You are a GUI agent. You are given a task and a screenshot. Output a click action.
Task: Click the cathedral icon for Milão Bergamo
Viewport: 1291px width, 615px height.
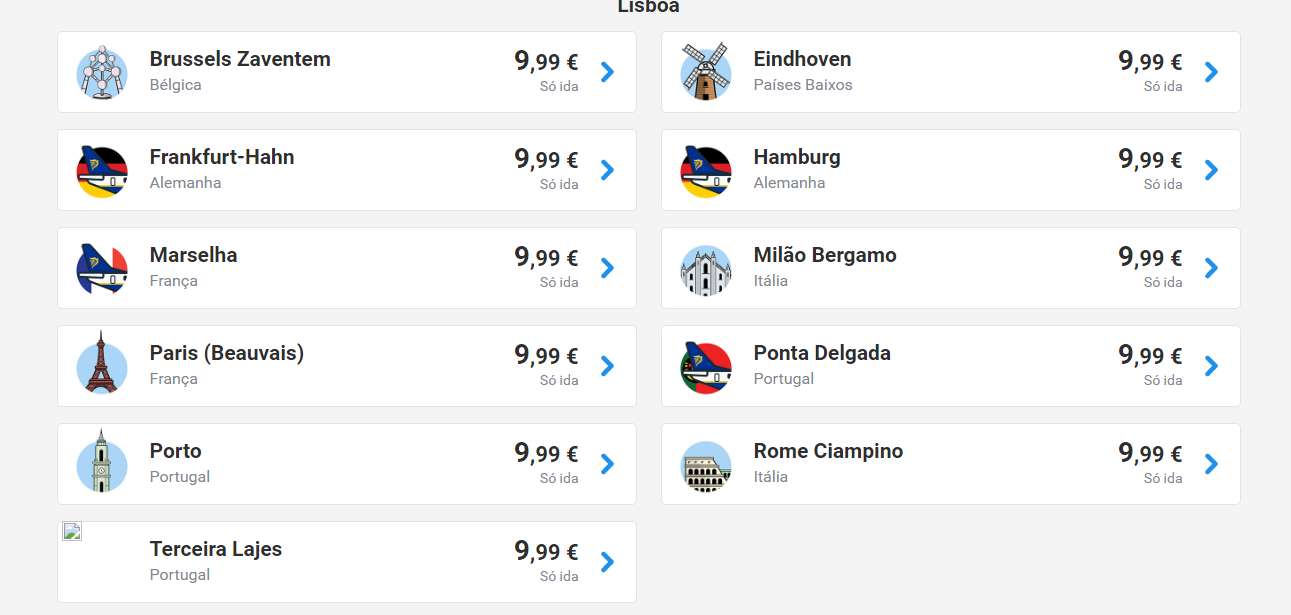[705, 269]
